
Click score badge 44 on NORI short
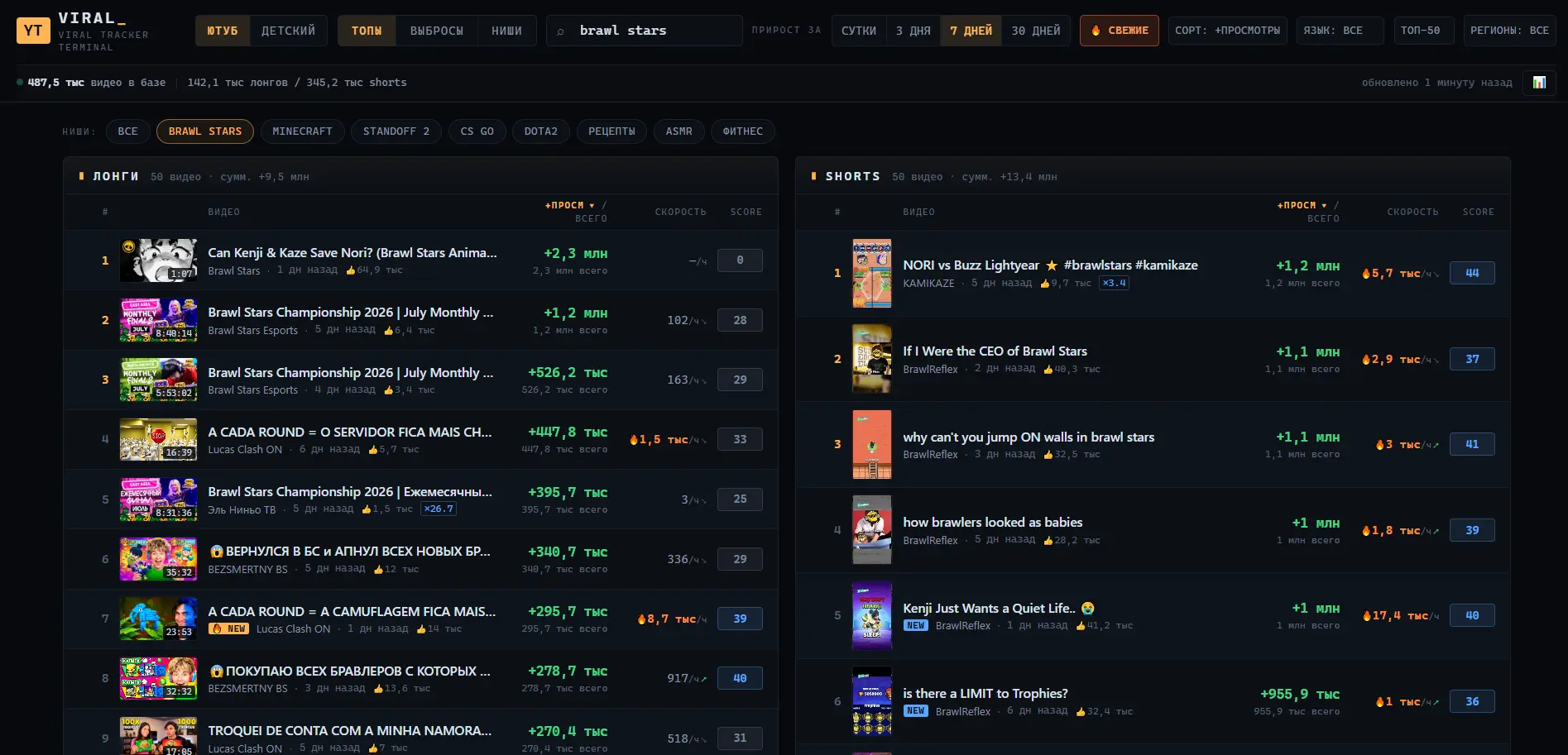pos(1472,273)
